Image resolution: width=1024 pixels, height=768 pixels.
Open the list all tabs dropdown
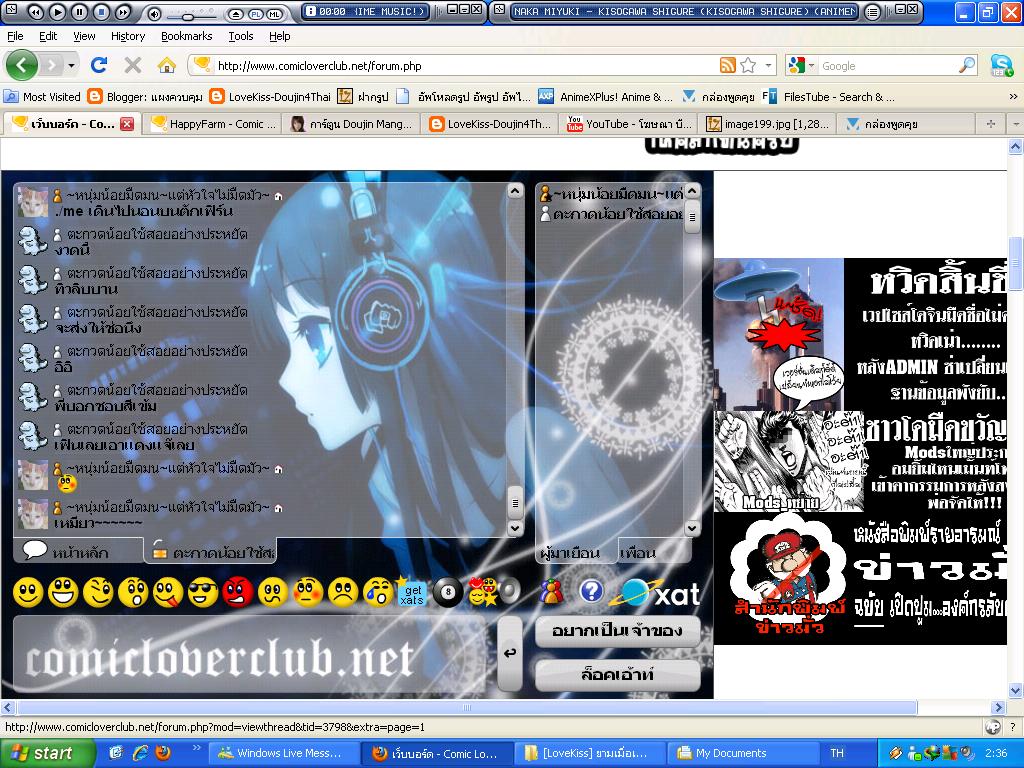[x=1015, y=123]
